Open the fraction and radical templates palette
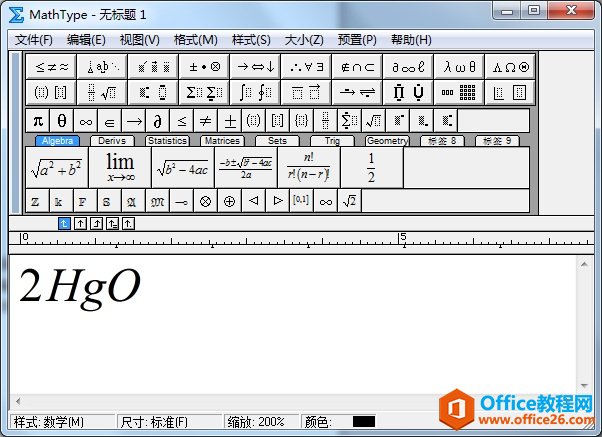This screenshot has height=437, width=602. [102, 92]
